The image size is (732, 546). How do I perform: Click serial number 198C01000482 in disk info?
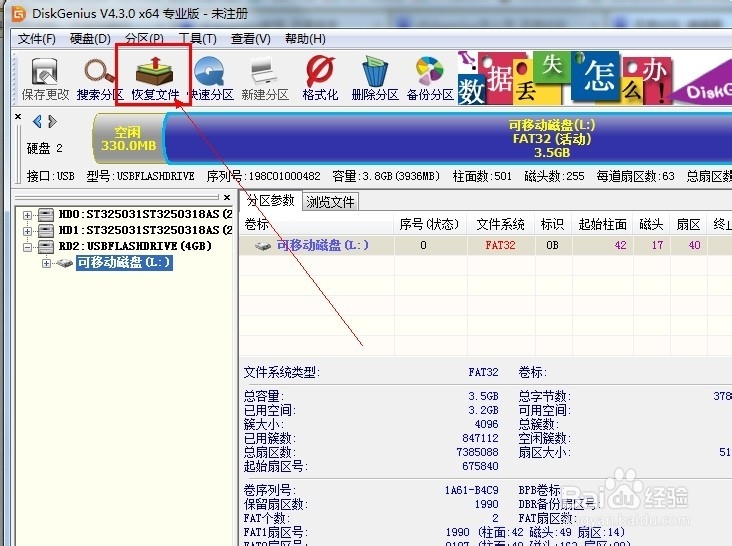[284, 176]
